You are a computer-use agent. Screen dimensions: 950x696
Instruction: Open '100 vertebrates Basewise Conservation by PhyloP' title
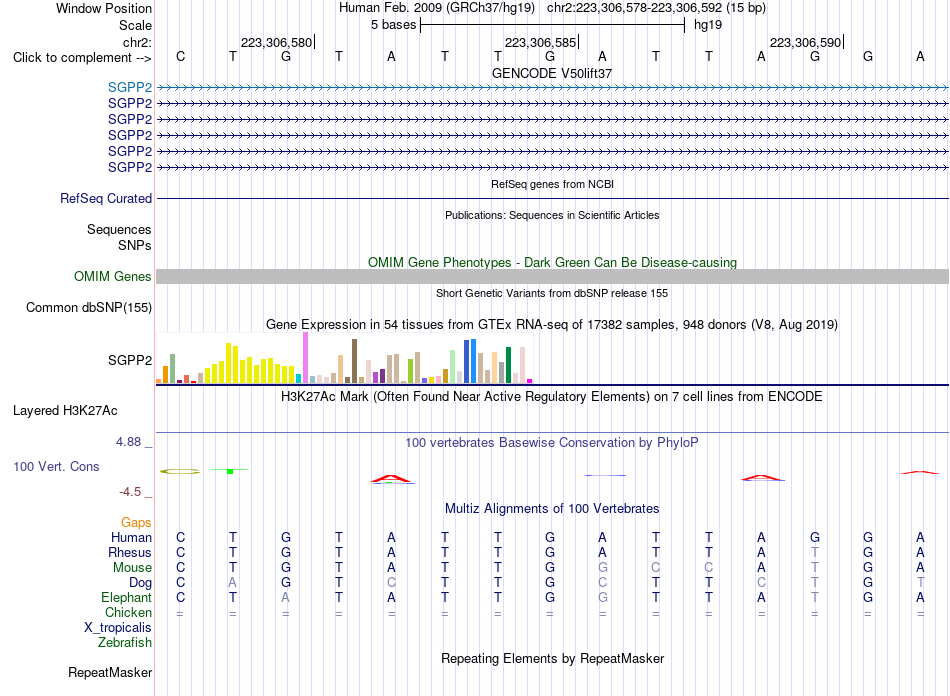point(552,443)
